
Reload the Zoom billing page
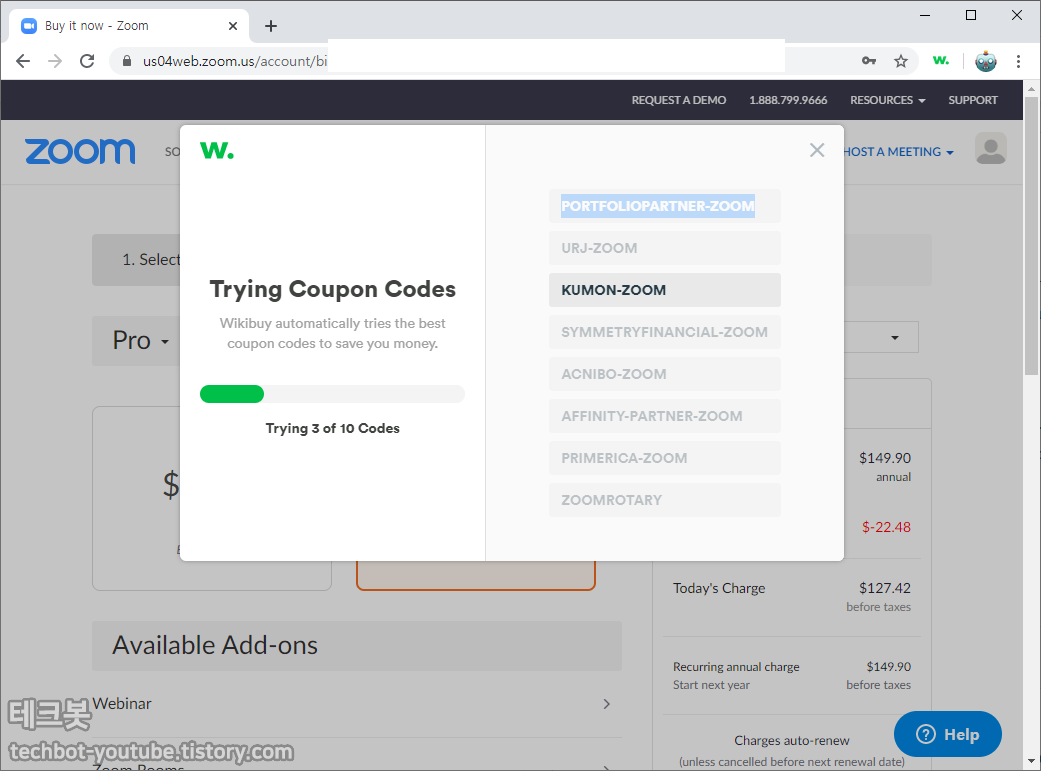click(87, 61)
